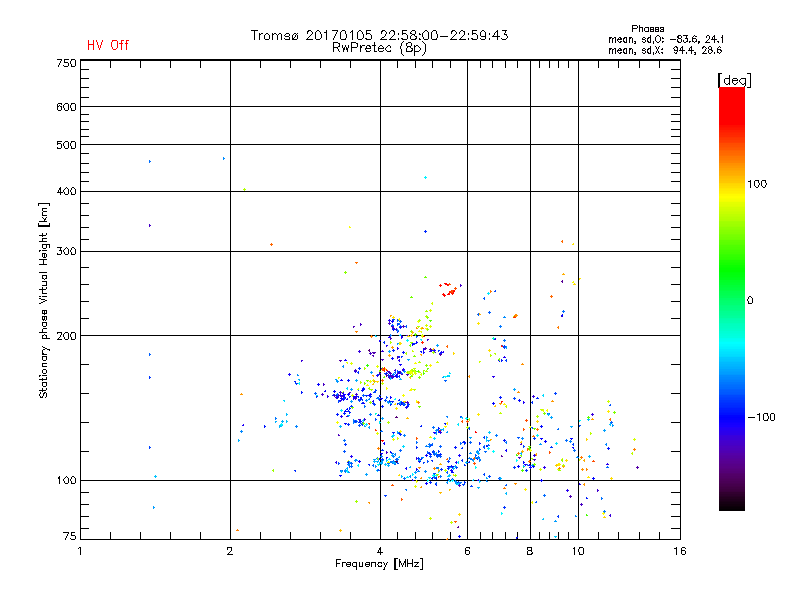Click the red echo cluster near 250 km
The image size is (800, 600).
point(448,289)
